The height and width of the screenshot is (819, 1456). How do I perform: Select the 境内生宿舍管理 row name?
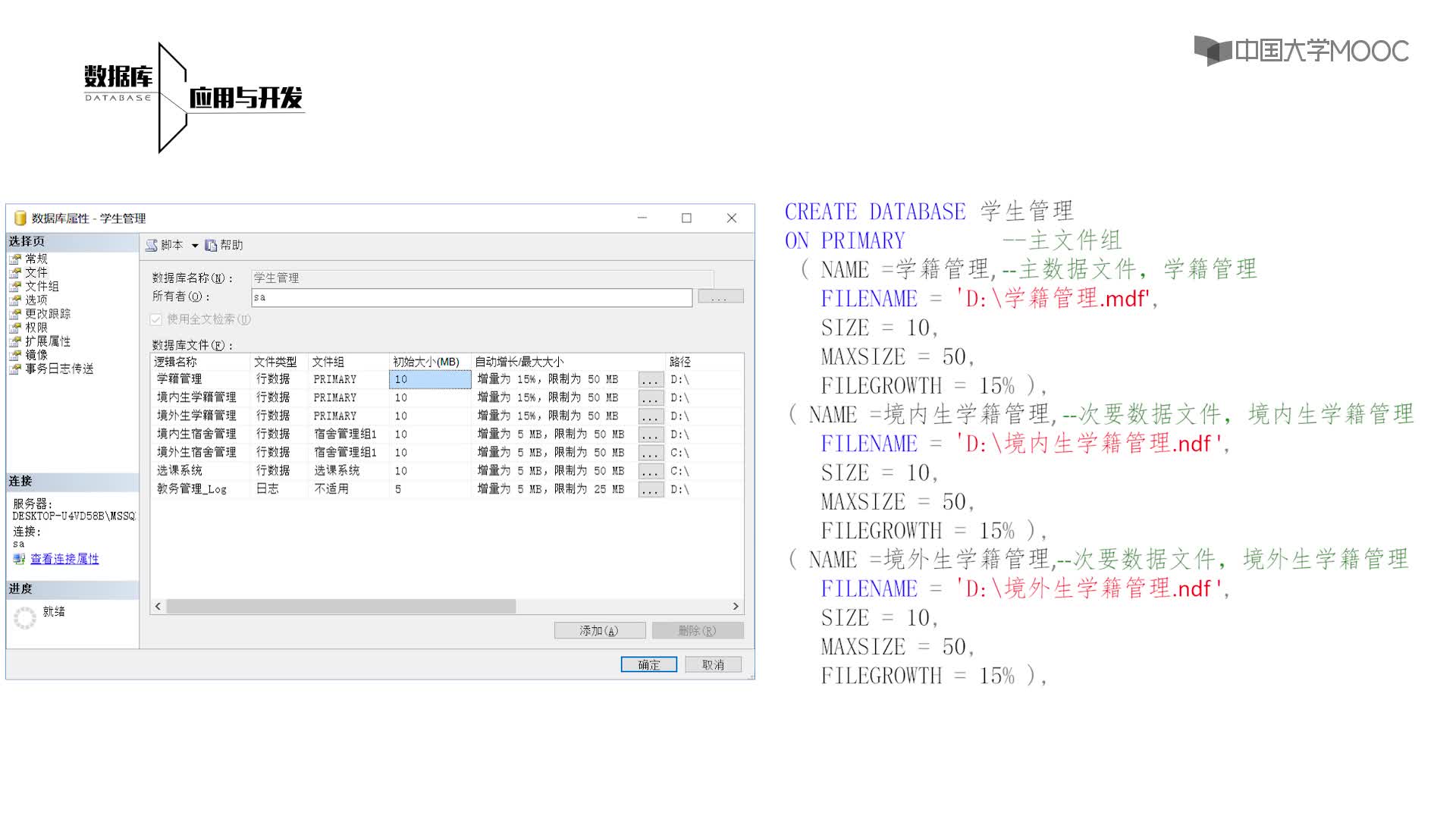[196, 434]
